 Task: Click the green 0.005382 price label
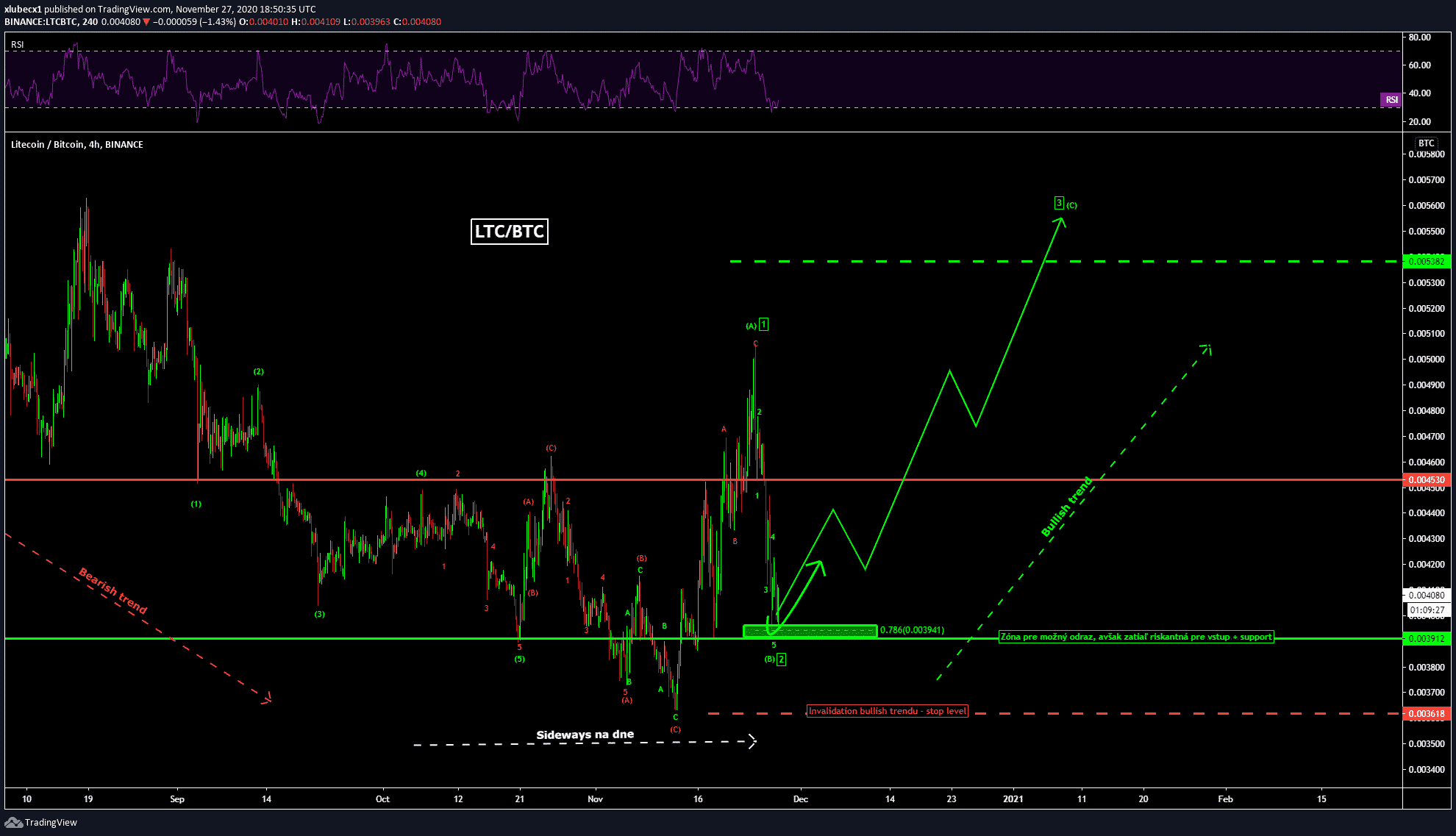[1426, 262]
